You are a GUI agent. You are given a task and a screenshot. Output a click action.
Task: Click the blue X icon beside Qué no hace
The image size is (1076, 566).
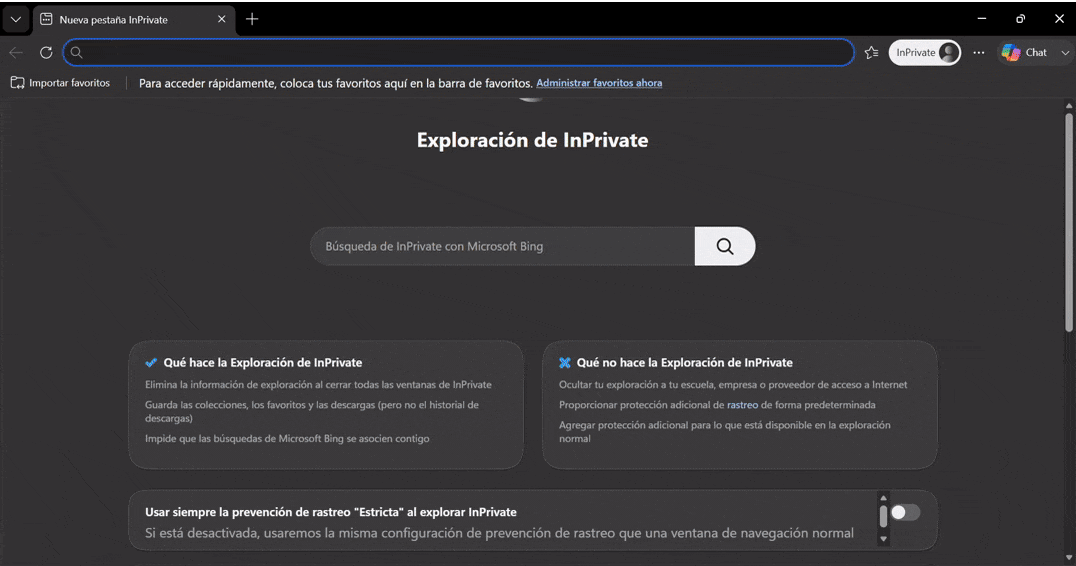pos(565,362)
